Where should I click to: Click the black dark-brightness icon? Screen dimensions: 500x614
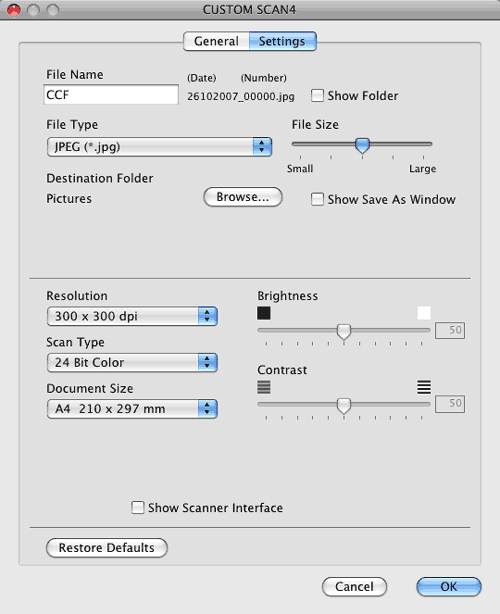click(264, 313)
